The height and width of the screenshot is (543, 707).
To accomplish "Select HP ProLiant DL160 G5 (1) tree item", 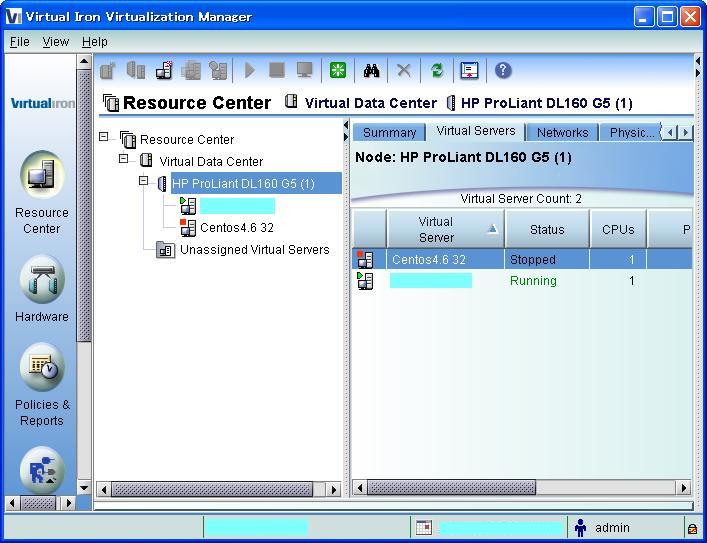I will [x=256, y=183].
